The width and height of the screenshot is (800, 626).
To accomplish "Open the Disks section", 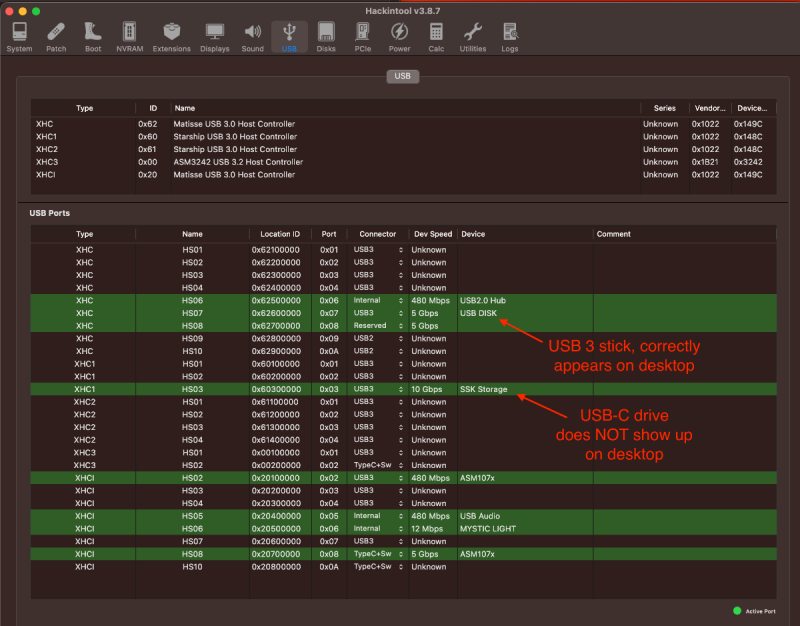I will [x=326, y=35].
